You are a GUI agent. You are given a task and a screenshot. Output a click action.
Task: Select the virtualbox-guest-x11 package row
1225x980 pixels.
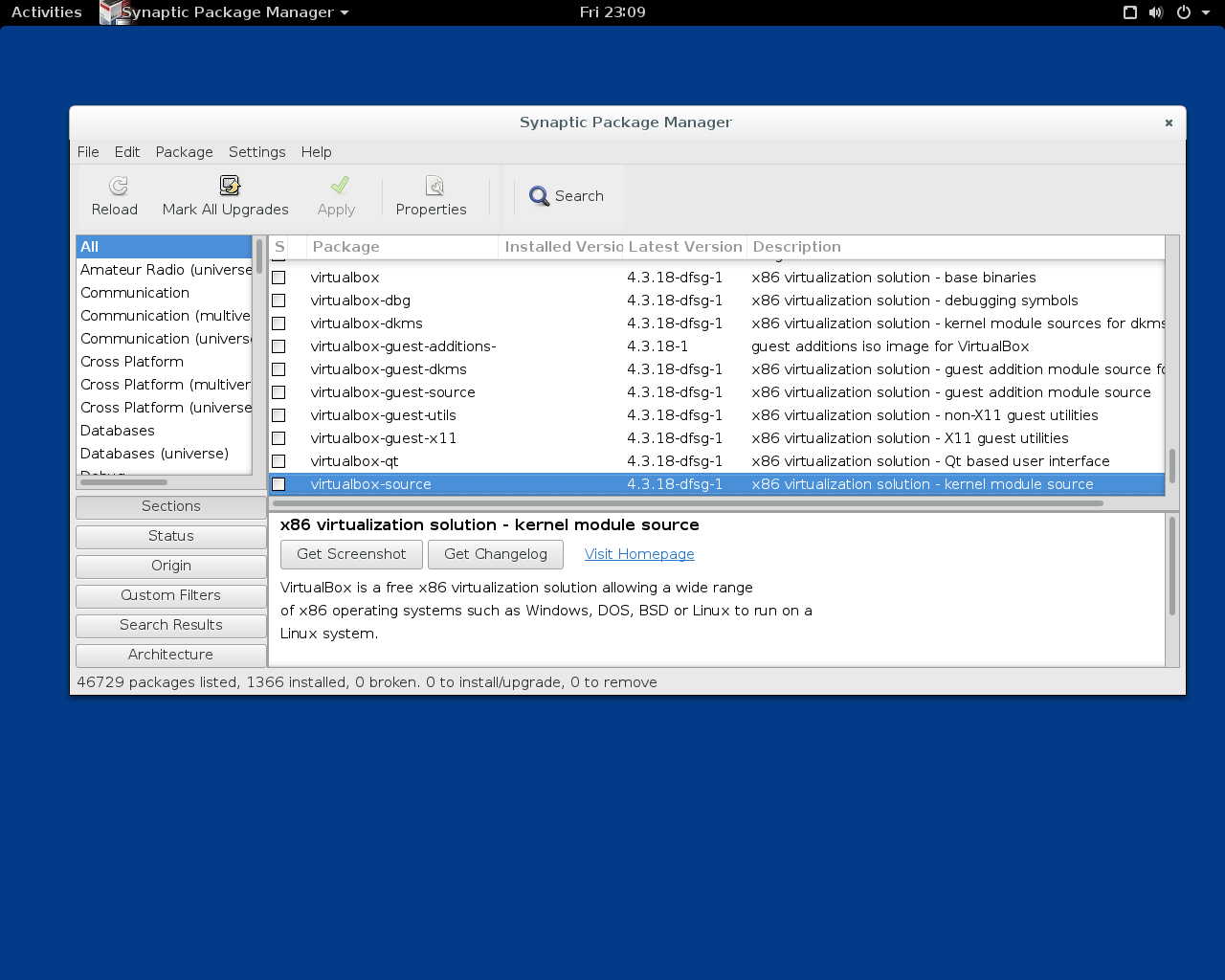[x=717, y=438]
